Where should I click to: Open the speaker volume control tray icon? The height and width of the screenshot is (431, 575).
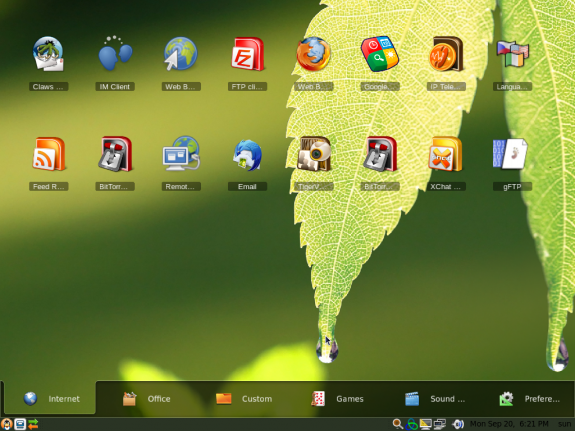point(458,424)
